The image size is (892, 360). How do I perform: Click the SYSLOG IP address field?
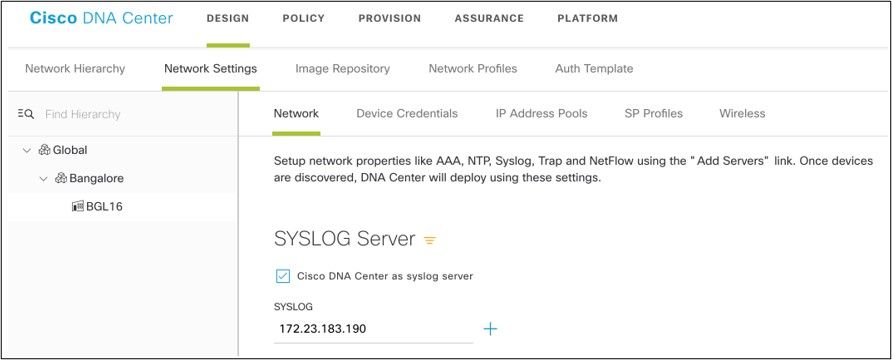click(x=373, y=329)
